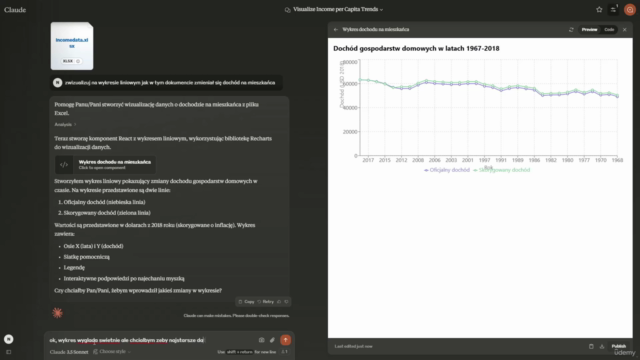Open chat controls sliders icon

coord(613,9)
